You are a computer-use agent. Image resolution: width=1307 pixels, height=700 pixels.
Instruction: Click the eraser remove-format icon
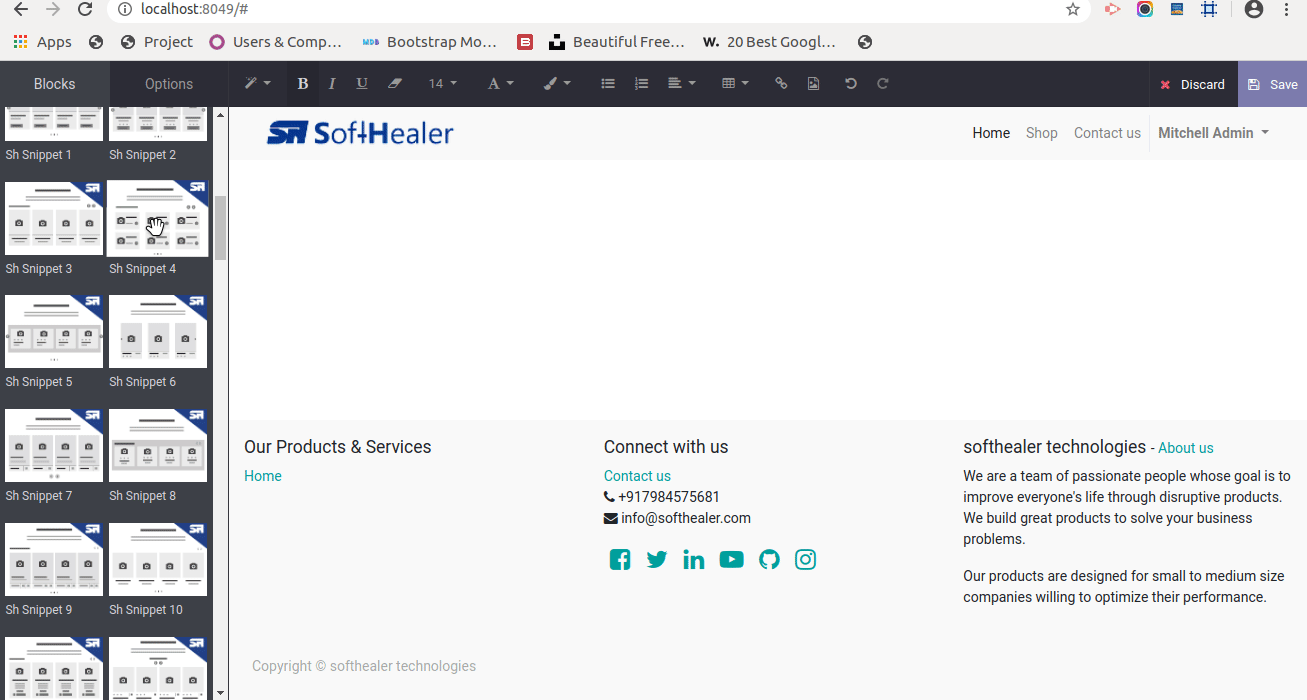coord(395,84)
